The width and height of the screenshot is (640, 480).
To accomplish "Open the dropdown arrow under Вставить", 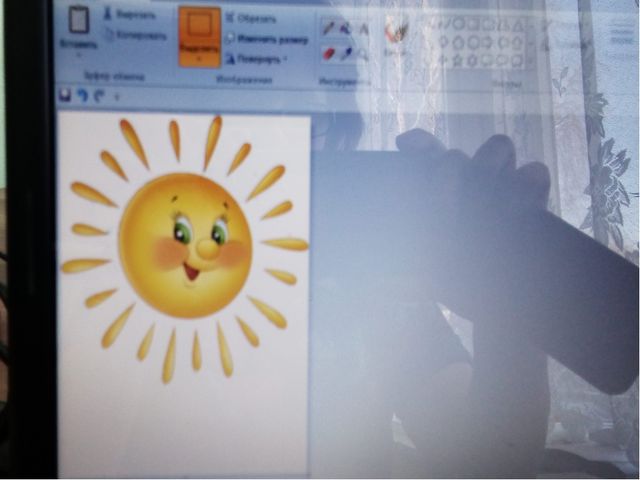I will pyautogui.click(x=78, y=54).
